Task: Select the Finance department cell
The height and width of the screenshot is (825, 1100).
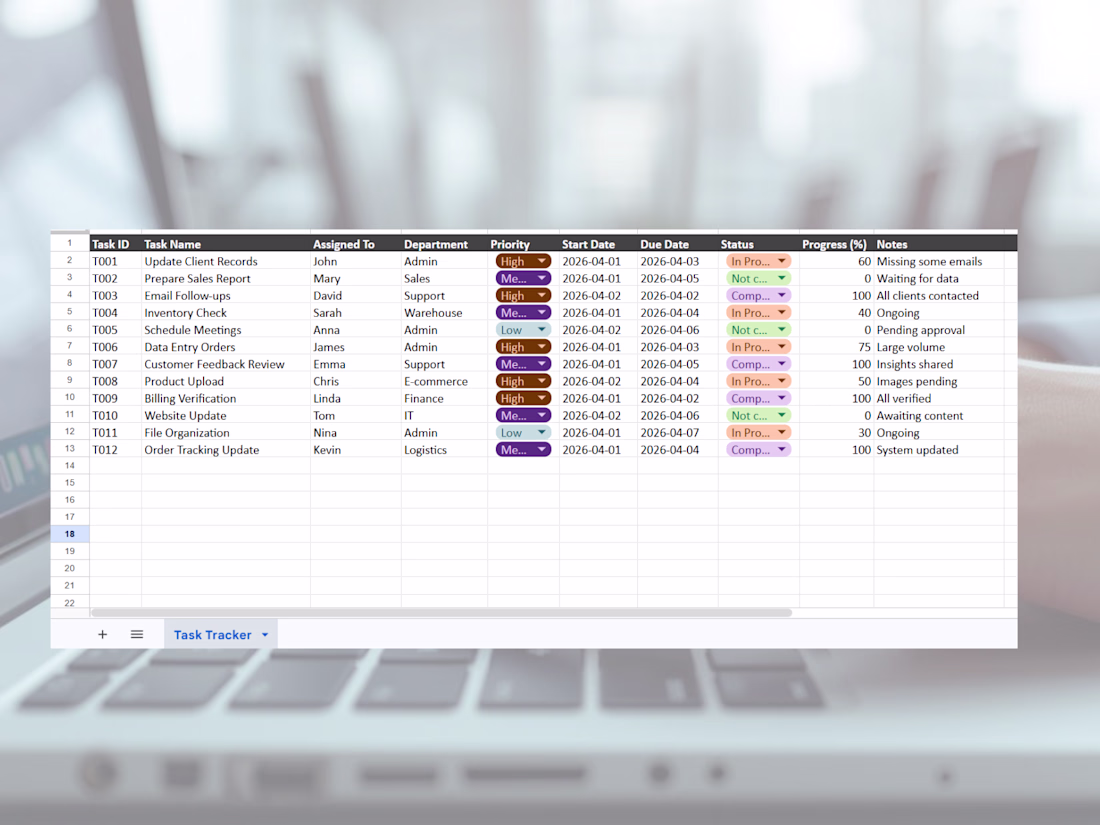Action: coord(445,398)
